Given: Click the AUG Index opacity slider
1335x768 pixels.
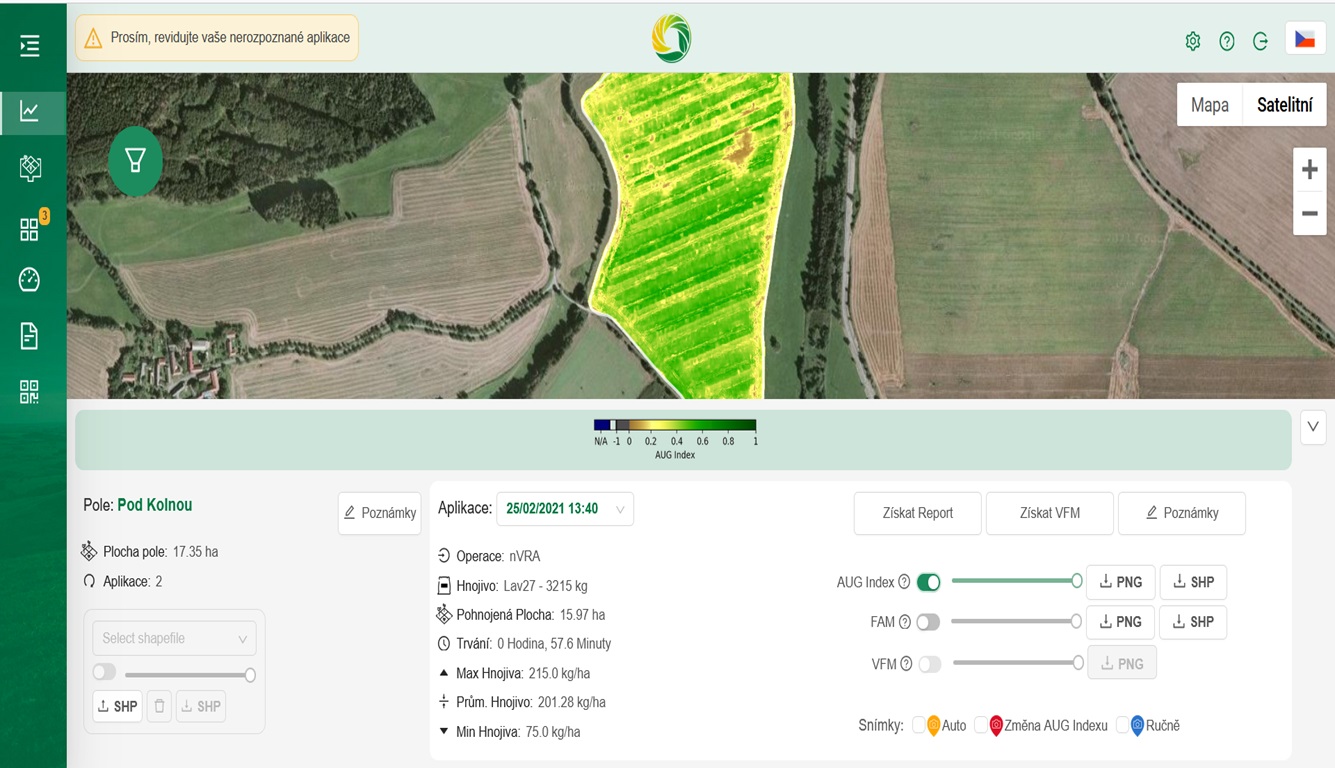Looking at the screenshot, I should (x=1013, y=581).
